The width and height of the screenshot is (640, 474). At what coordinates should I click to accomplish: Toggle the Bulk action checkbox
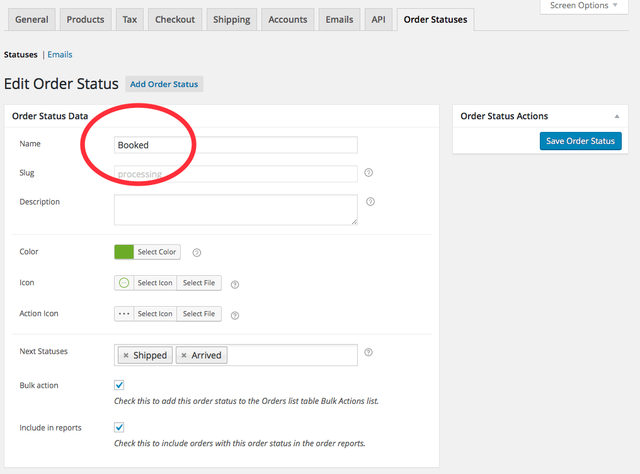pos(119,385)
